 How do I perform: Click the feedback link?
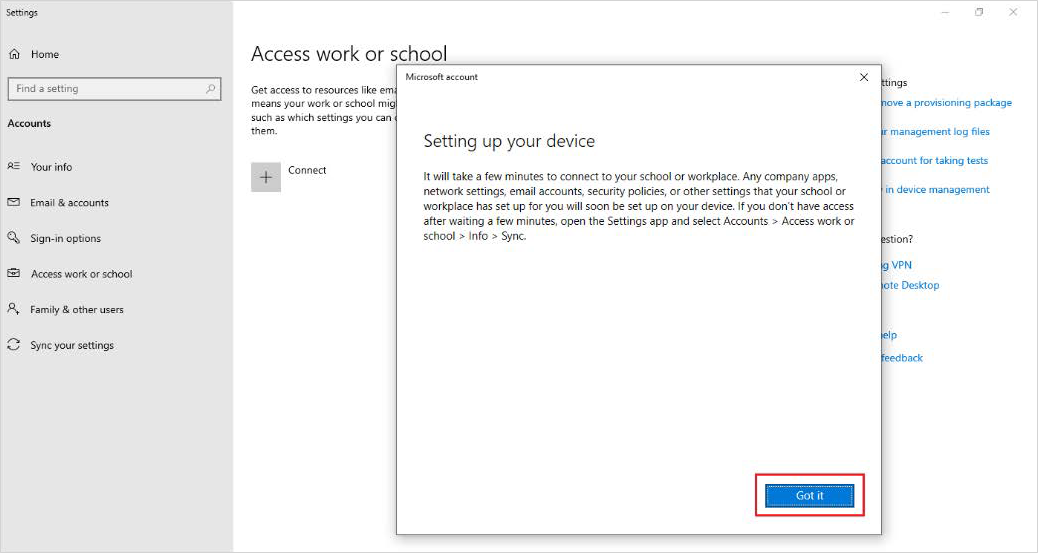point(902,358)
